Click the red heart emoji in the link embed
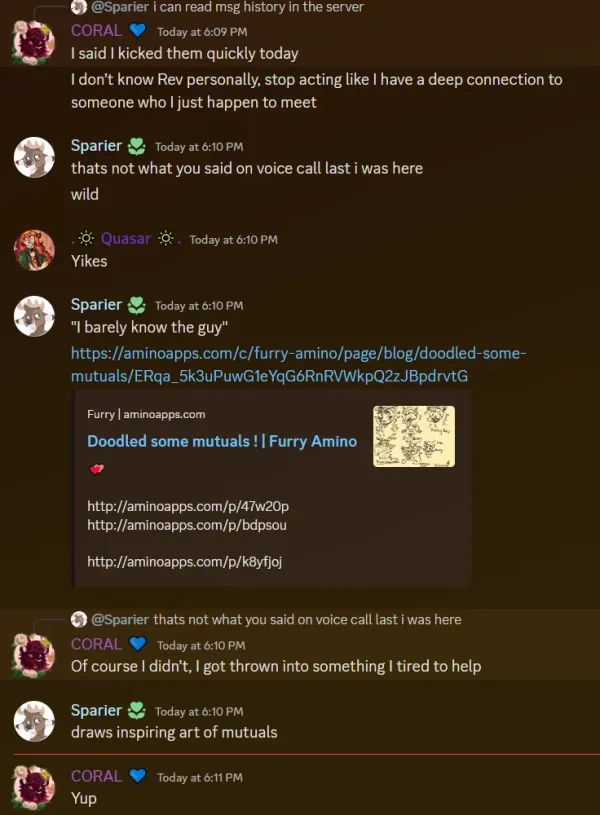Viewport: 600px width, 815px height. click(97, 469)
